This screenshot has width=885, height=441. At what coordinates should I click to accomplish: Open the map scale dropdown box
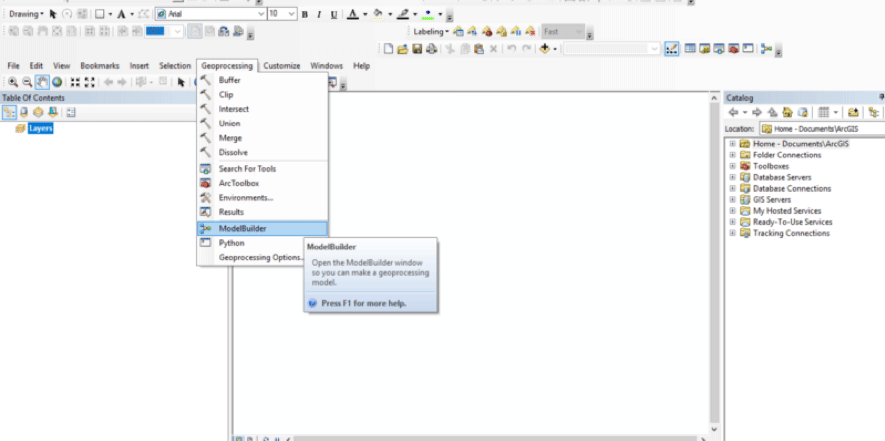coord(612,49)
